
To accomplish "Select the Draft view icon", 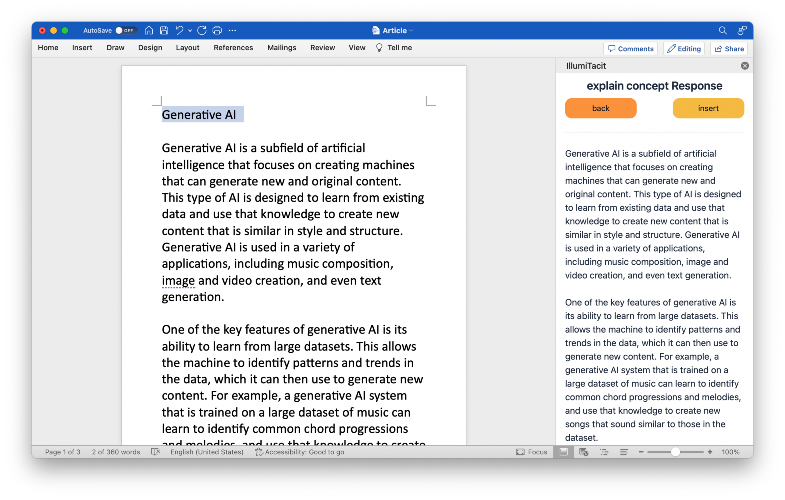I will [x=624, y=452].
